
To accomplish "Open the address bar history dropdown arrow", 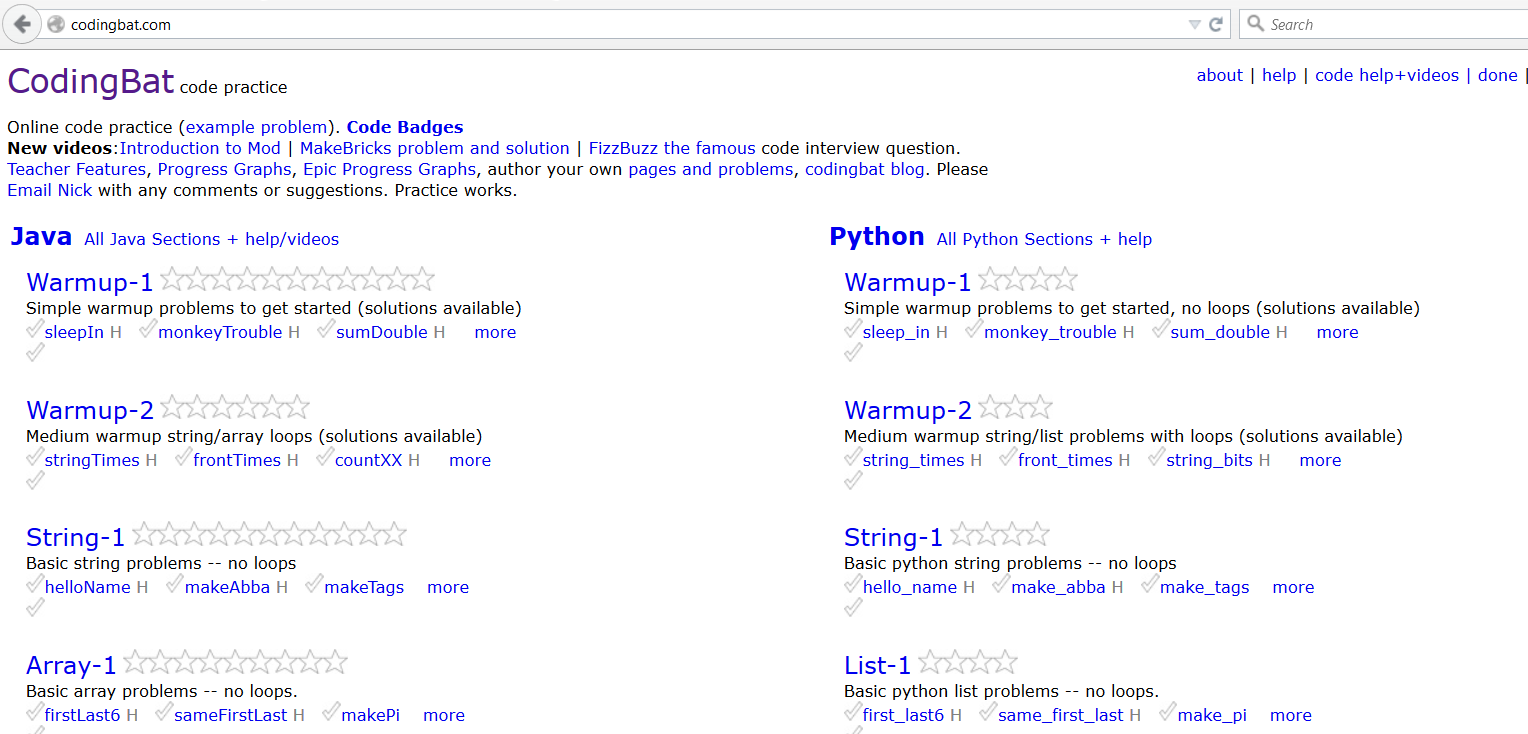I will pyautogui.click(x=1194, y=24).
